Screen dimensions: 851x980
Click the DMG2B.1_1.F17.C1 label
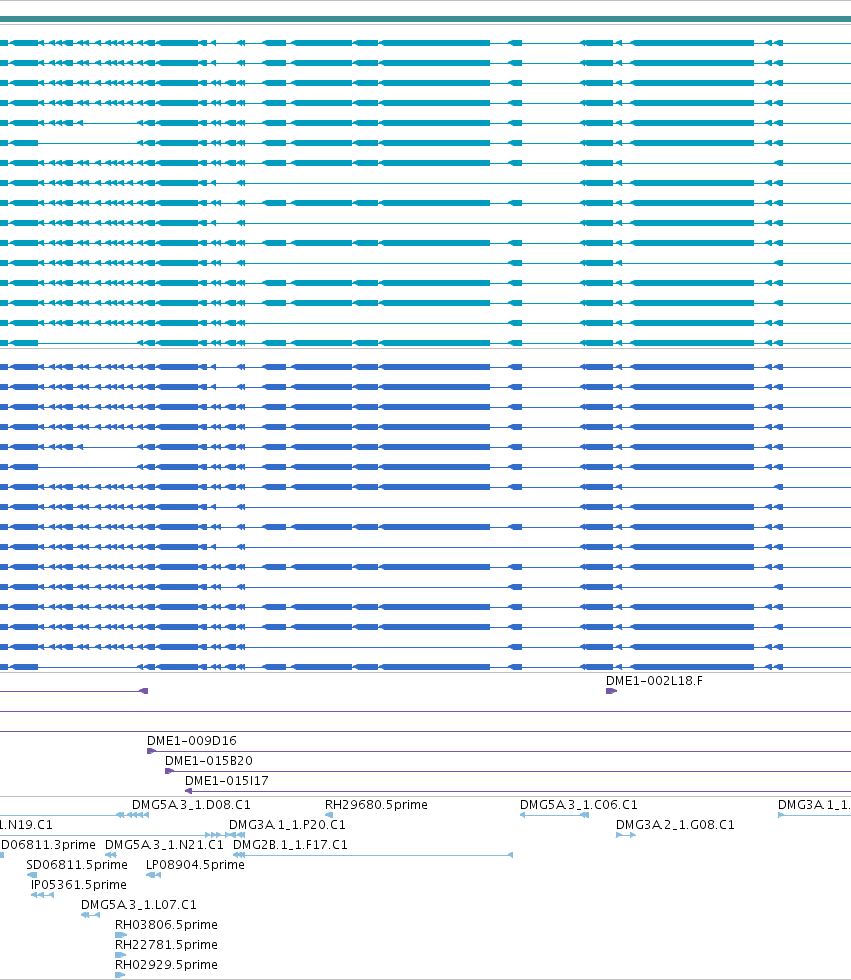point(290,844)
